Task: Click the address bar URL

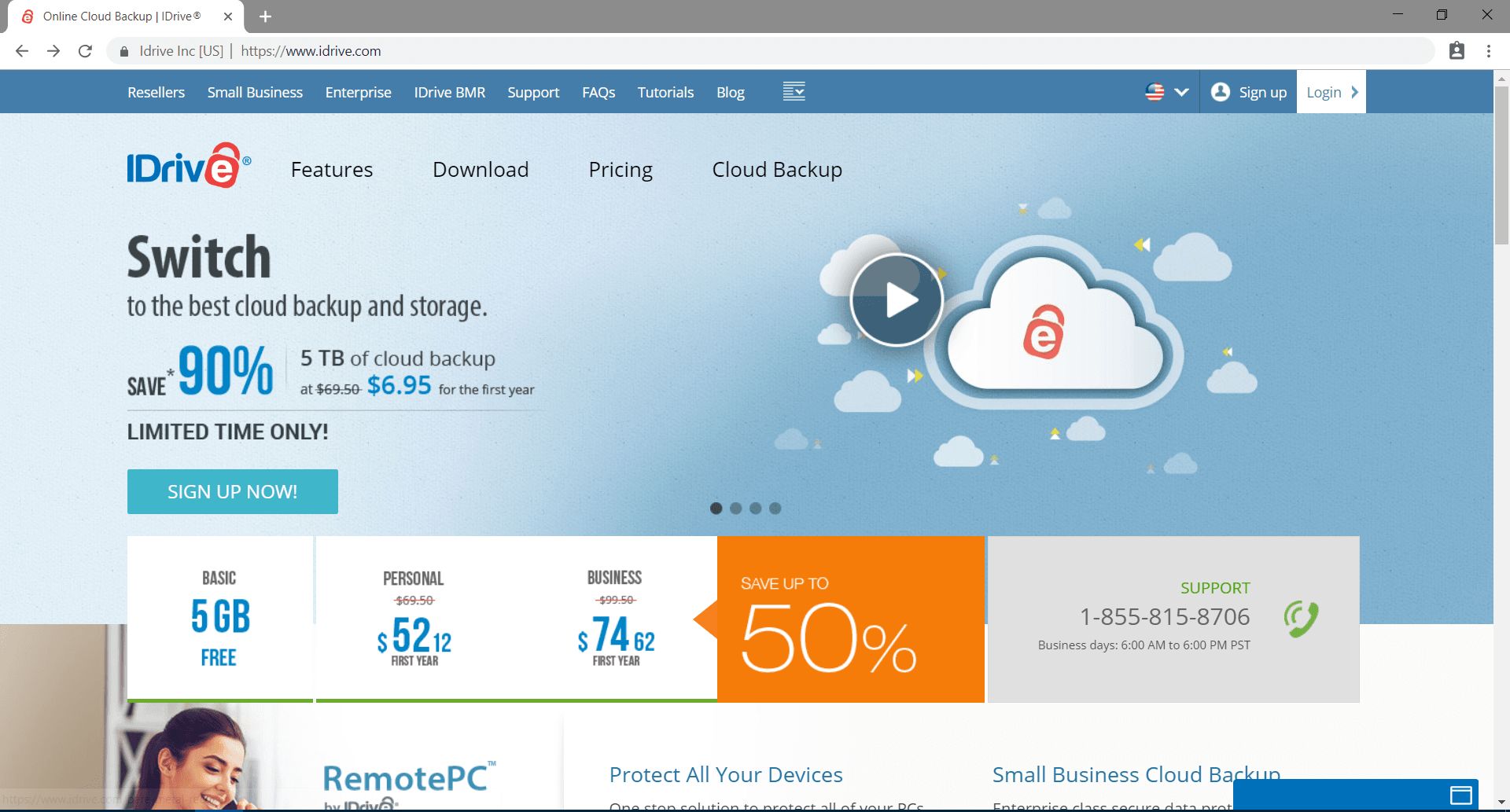Action: [x=311, y=51]
